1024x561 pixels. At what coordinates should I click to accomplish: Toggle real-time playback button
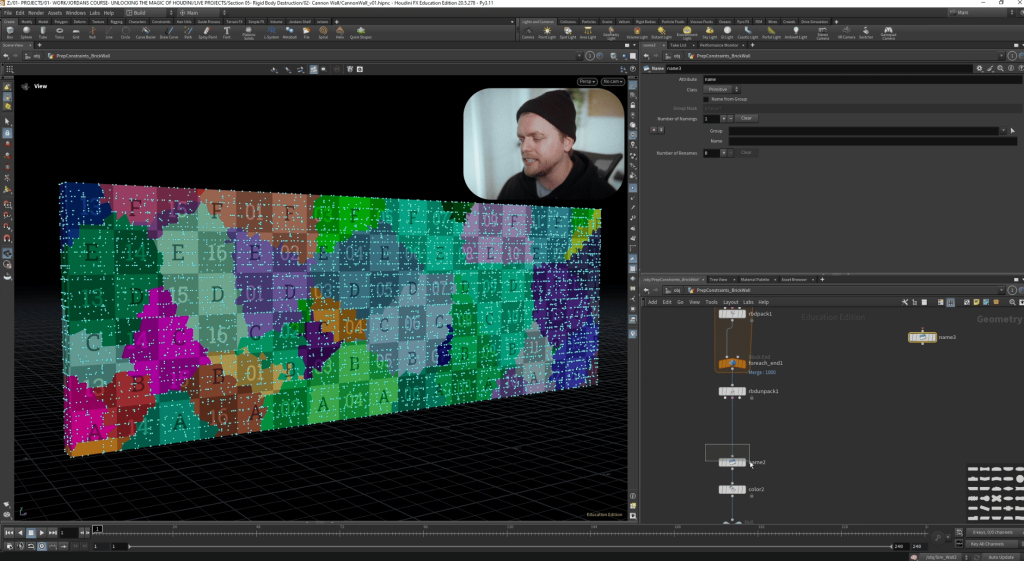41,546
